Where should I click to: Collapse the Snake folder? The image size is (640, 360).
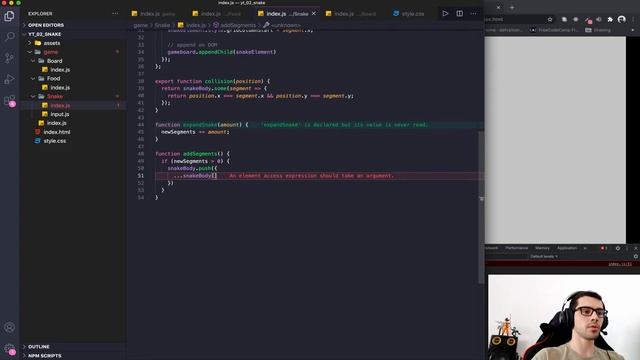(x=55, y=96)
